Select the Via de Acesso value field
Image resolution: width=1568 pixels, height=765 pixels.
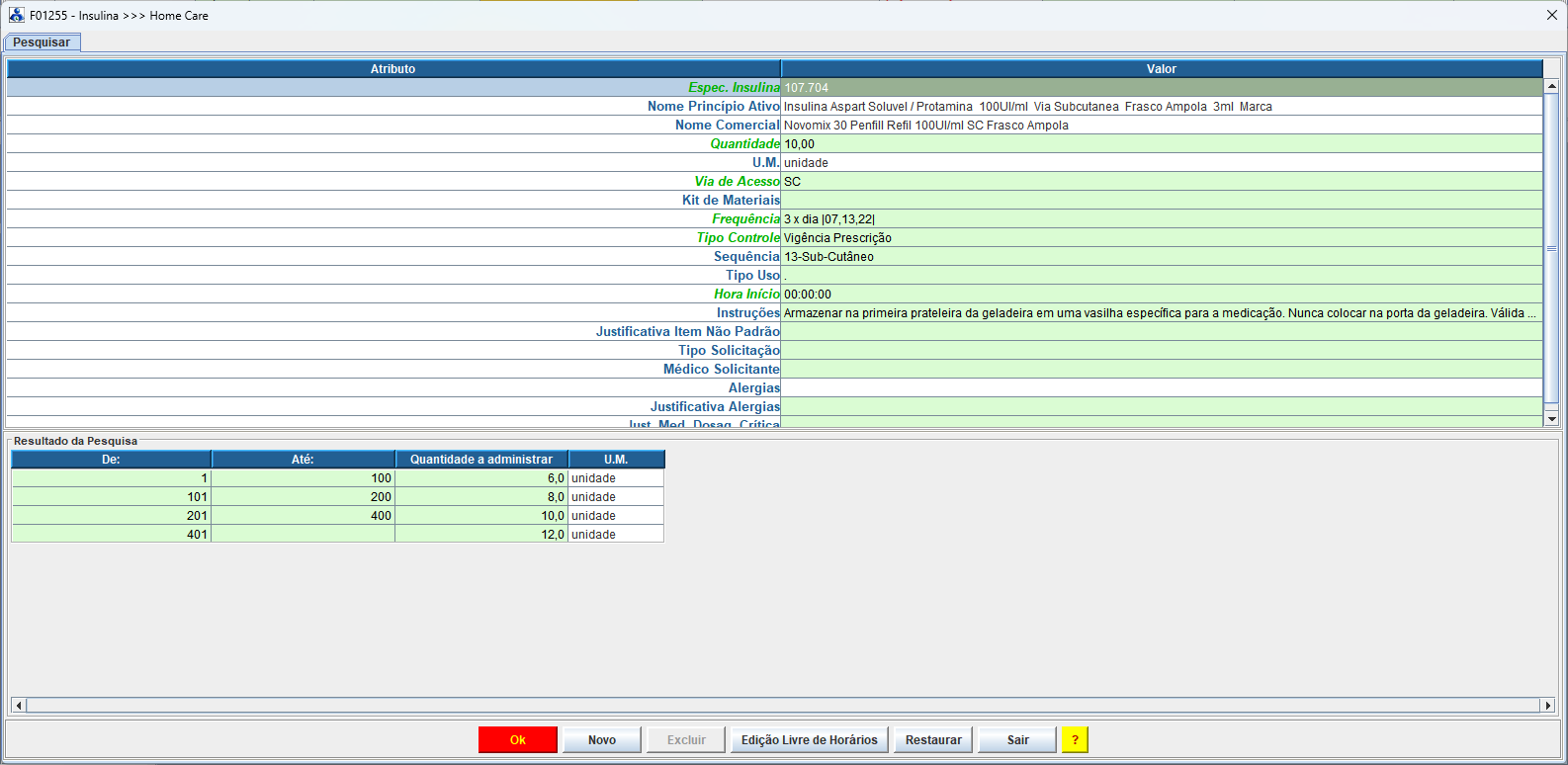(x=1161, y=182)
